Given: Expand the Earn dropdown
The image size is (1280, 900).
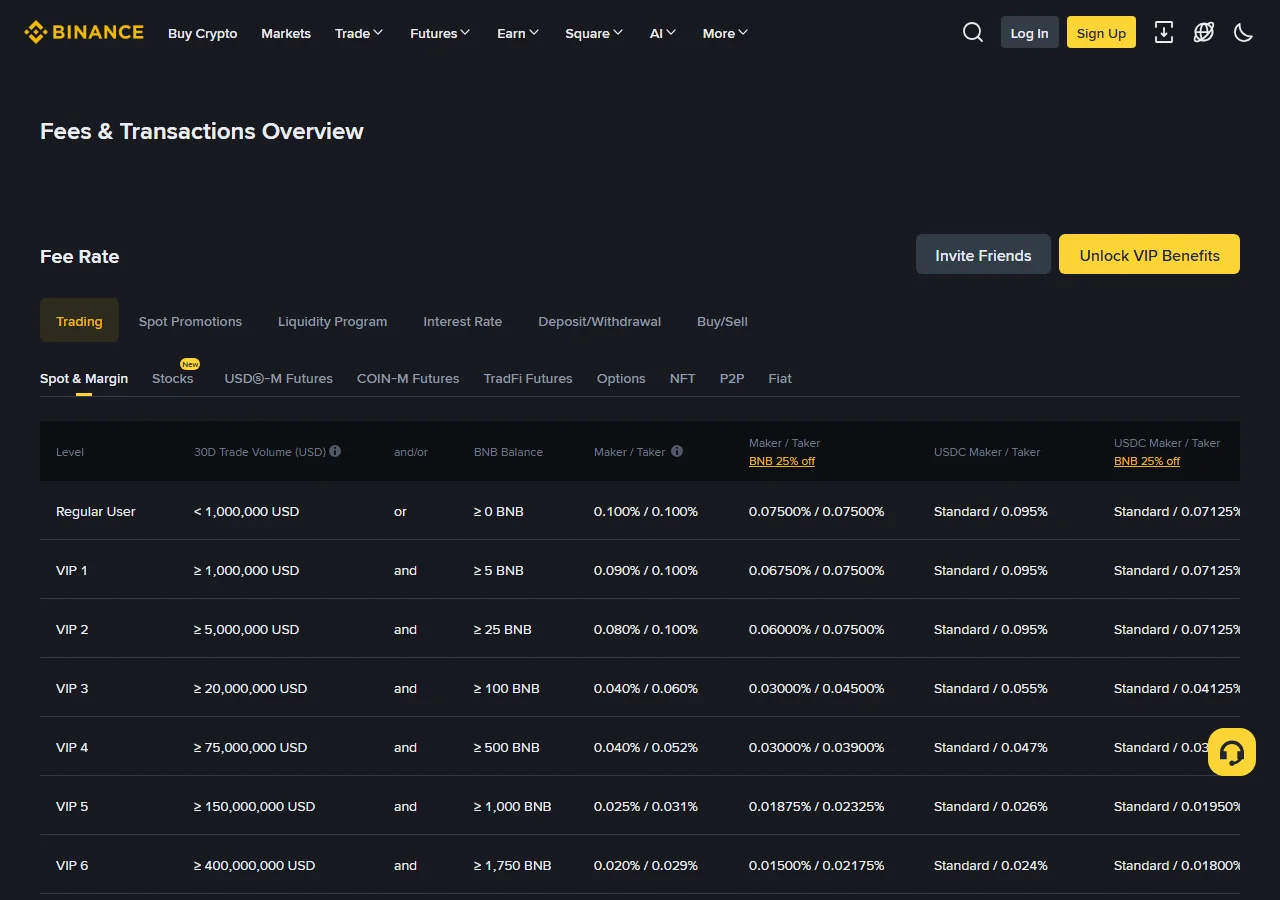Looking at the screenshot, I should [x=518, y=33].
